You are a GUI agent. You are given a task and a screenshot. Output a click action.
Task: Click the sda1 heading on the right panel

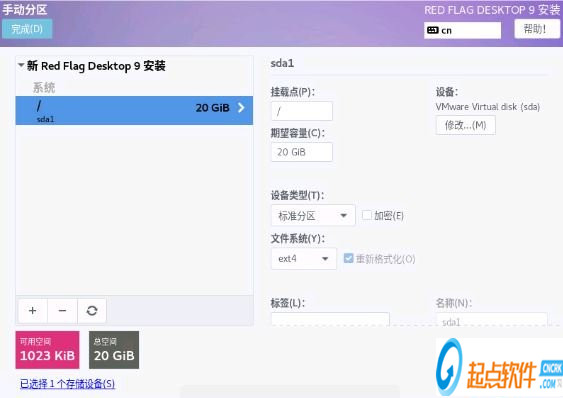tap(282, 63)
